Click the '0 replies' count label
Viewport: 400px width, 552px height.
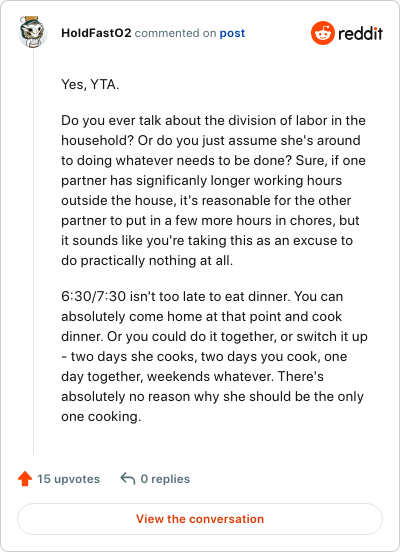[x=165, y=479]
